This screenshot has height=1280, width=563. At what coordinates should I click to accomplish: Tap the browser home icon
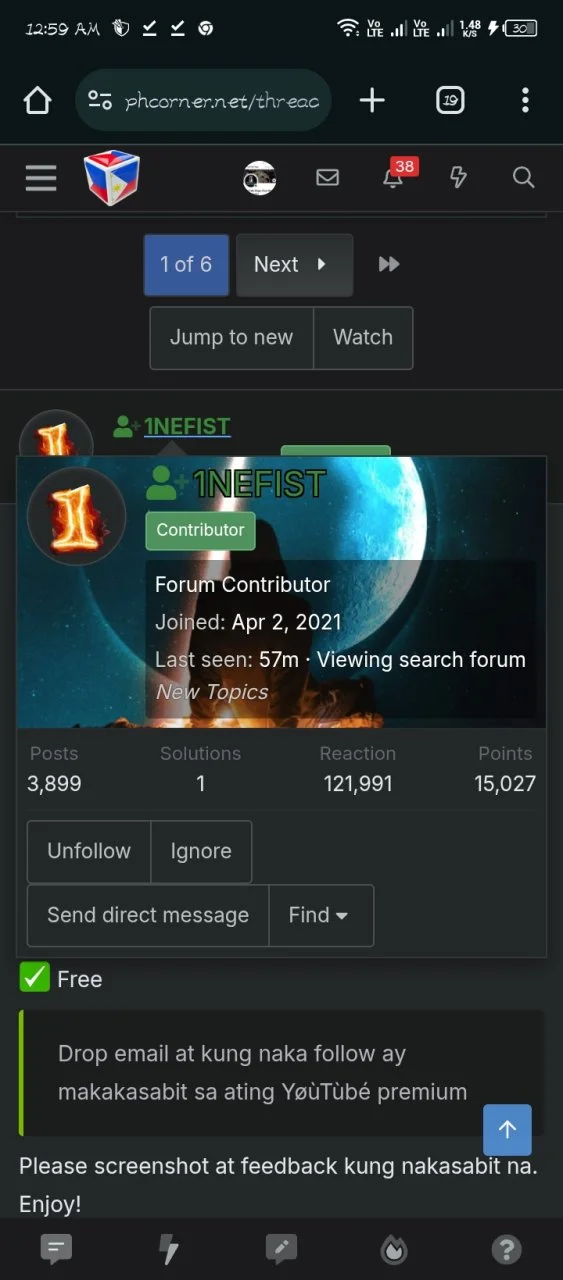coord(37,100)
